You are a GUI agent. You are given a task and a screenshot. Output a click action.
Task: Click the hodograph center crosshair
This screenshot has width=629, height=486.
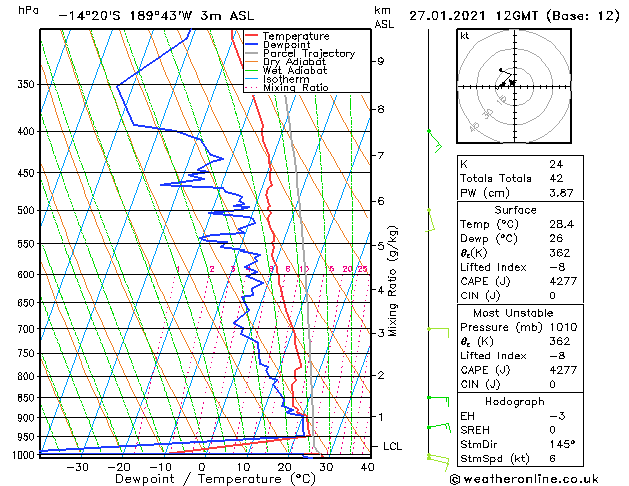514,86
